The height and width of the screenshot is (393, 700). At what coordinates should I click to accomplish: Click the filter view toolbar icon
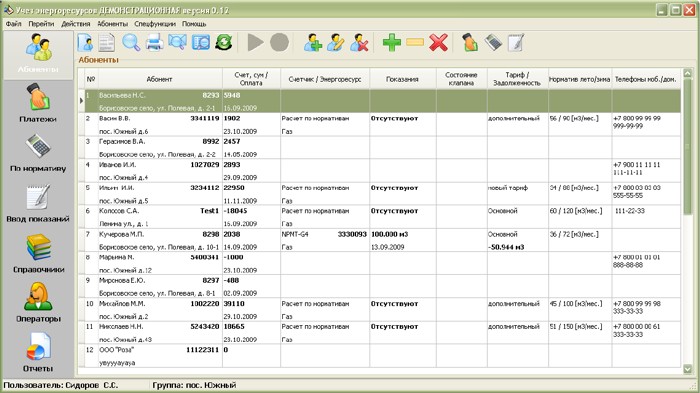click(x=201, y=43)
